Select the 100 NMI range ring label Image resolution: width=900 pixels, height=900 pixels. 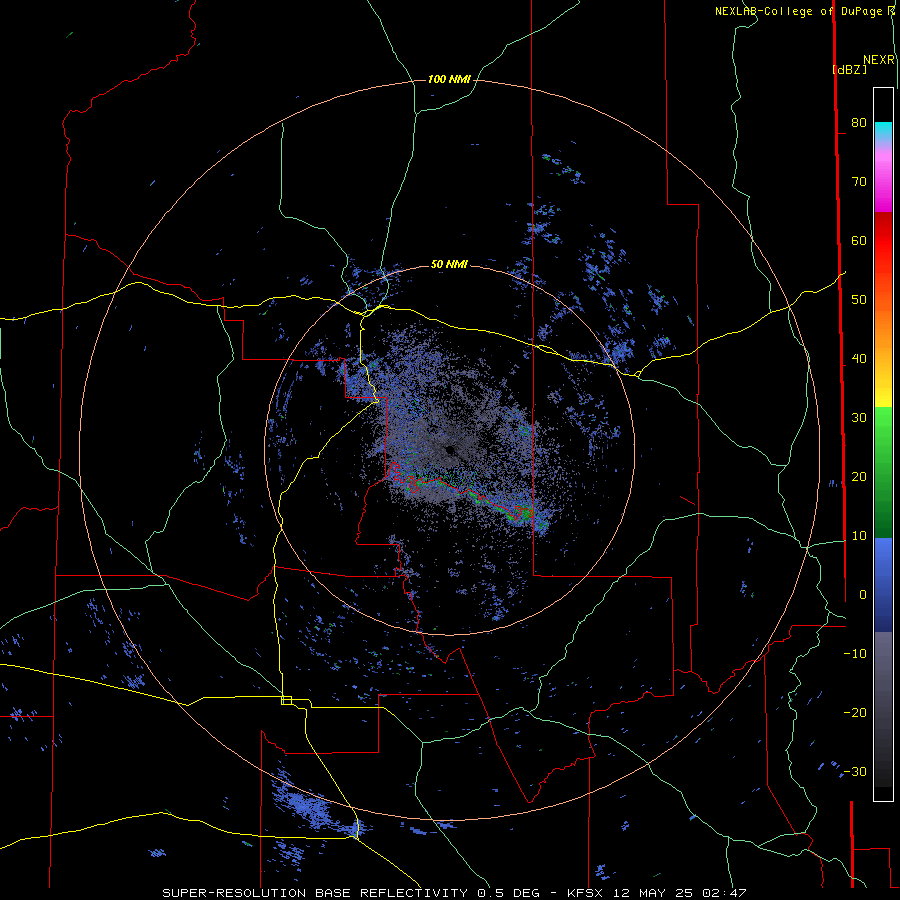pos(449,79)
